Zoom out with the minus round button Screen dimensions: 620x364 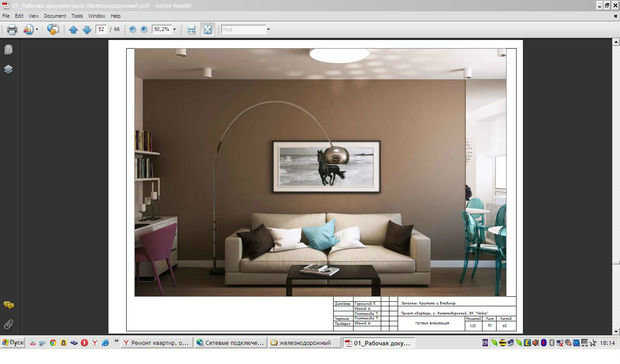(133, 30)
